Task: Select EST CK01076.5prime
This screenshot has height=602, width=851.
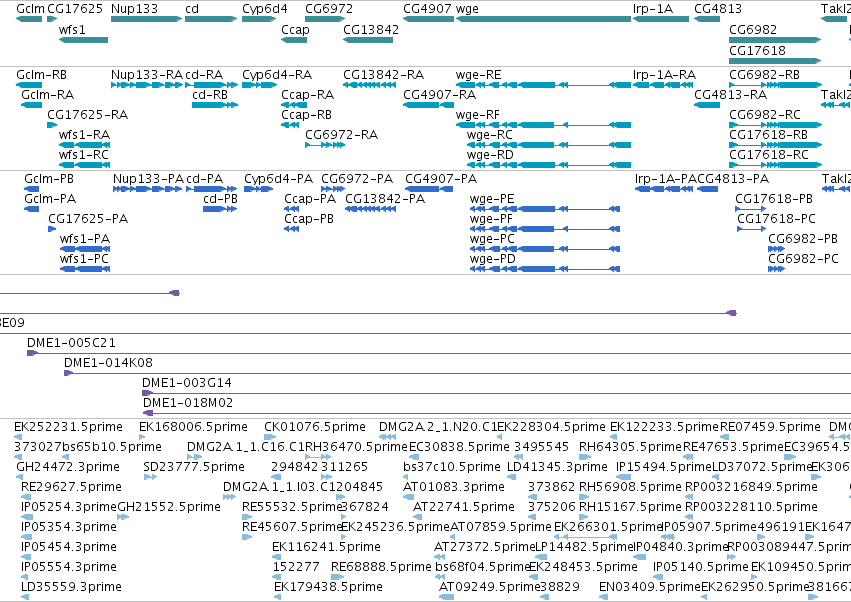Action: 270,437
